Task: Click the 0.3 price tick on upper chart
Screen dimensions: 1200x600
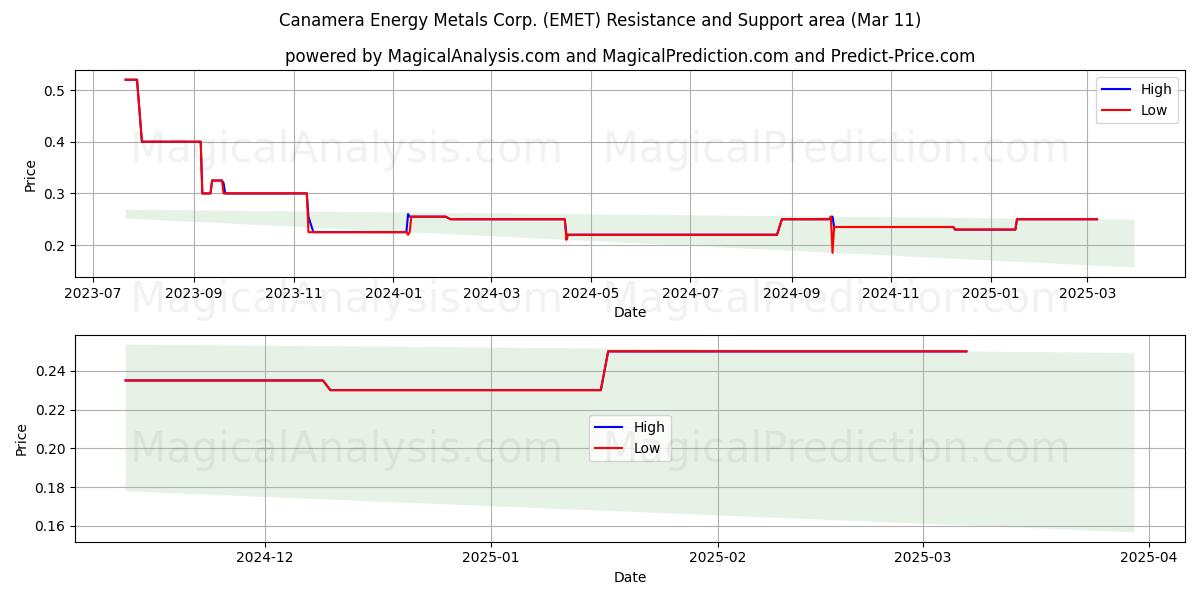Action: click(54, 194)
